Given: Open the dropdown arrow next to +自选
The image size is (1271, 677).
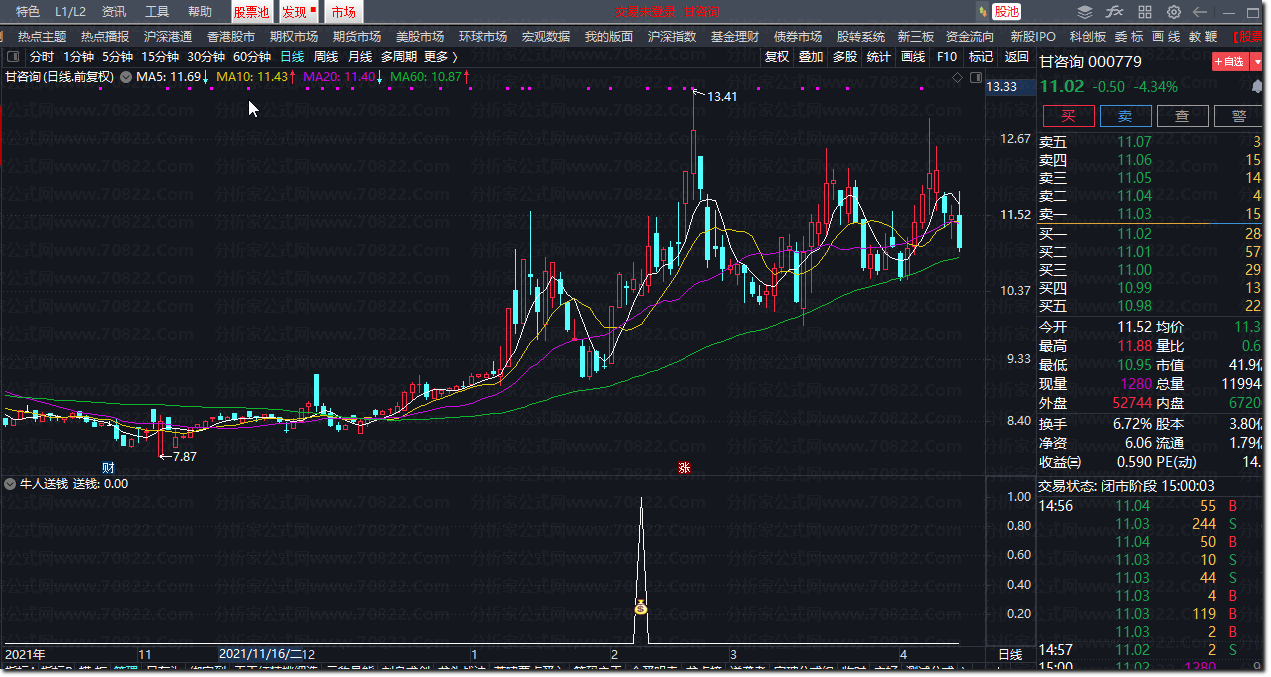Looking at the screenshot, I should (1257, 62).
